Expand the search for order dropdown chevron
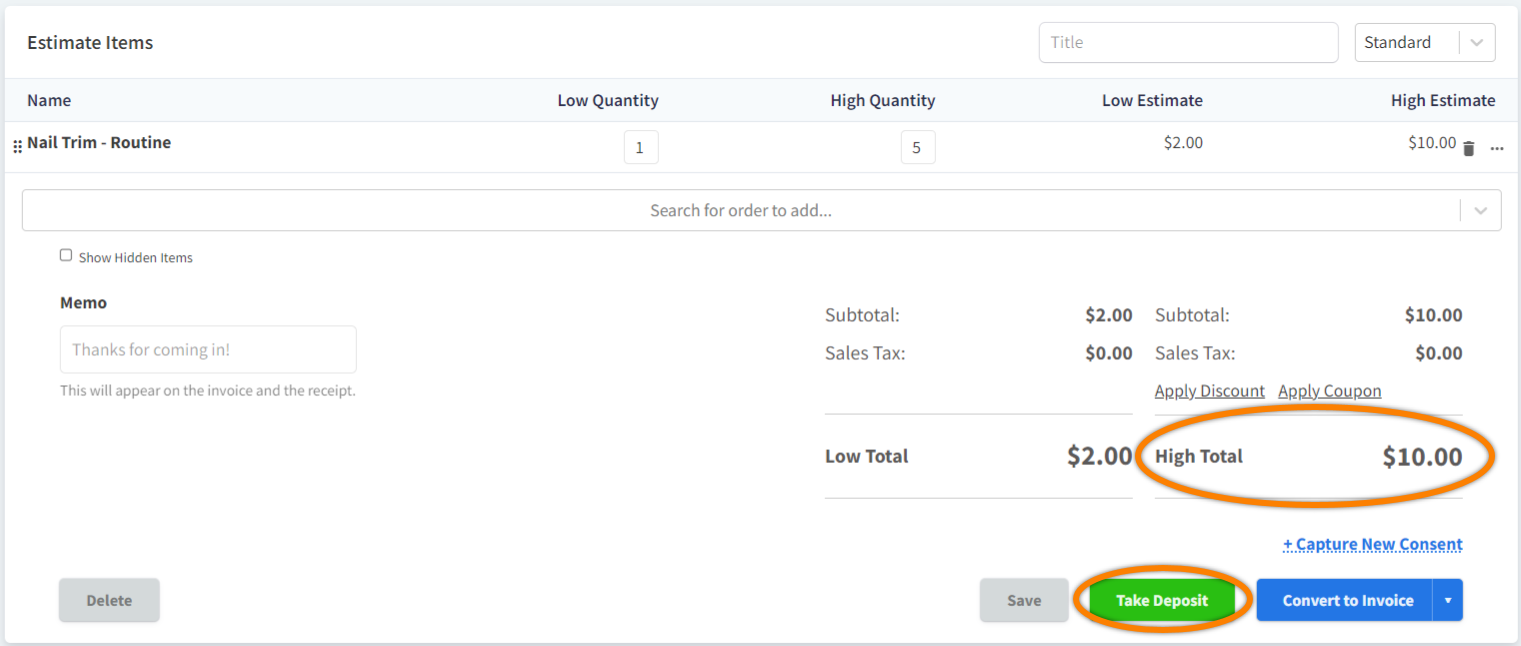The width and height of the screenshot is (1521, 646). click(x=1480, y=210)
